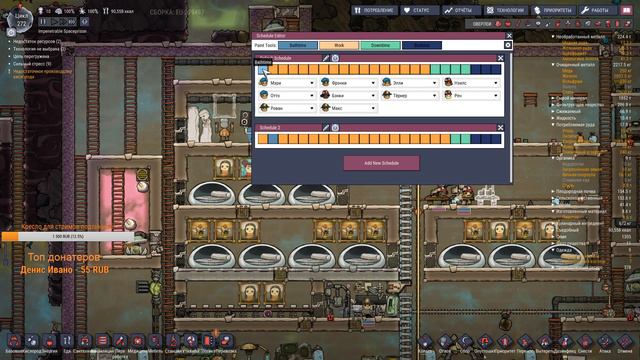Image resolution: width=640 pixels, height=360 pixels.
Task: Toggle alarm clock for Default Schedule
Action: (335, 58)
